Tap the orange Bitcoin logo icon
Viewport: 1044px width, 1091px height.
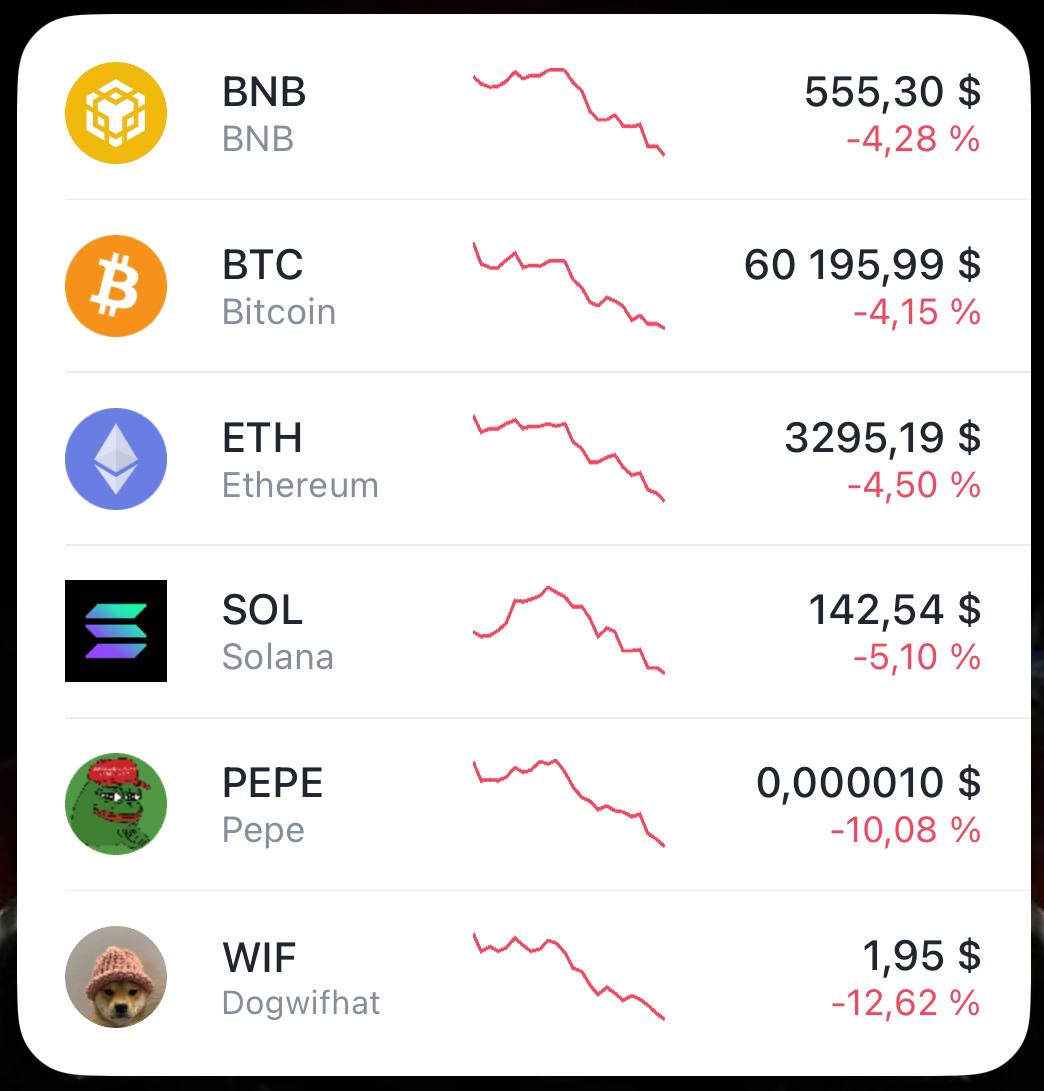(116, 286)
